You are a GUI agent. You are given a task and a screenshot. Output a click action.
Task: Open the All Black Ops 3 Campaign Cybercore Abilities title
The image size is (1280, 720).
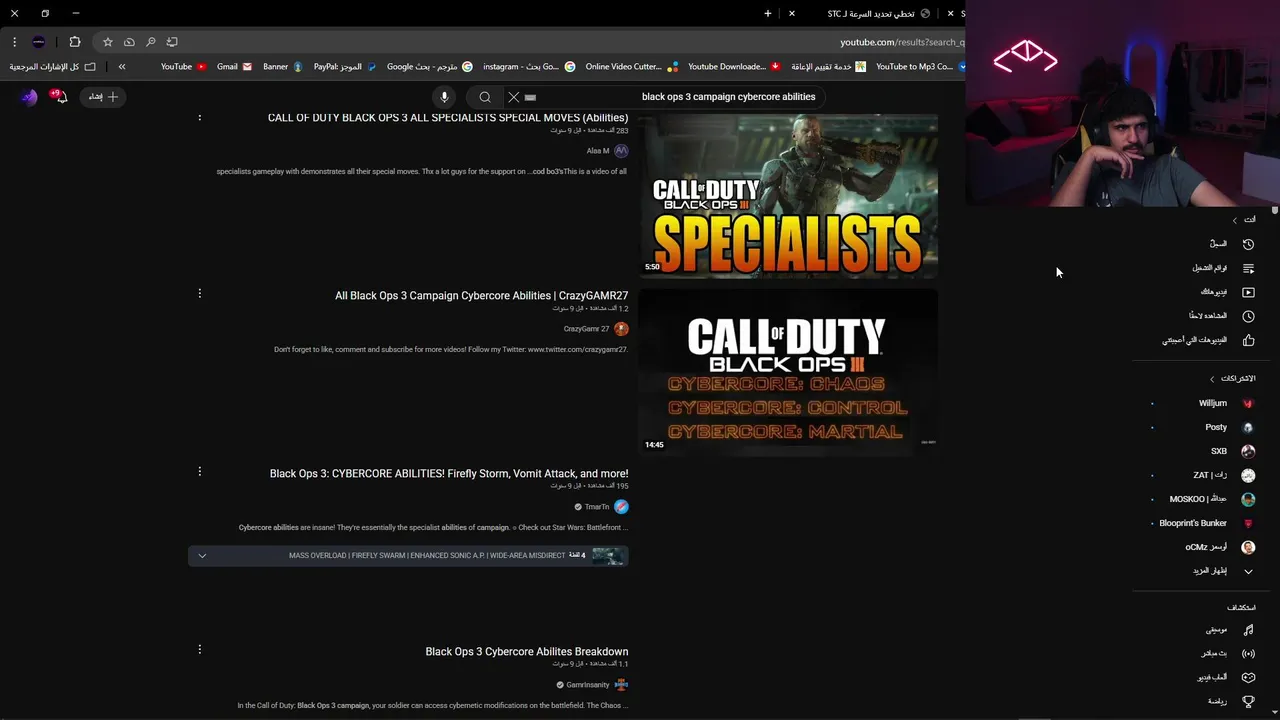click(482, 296)
